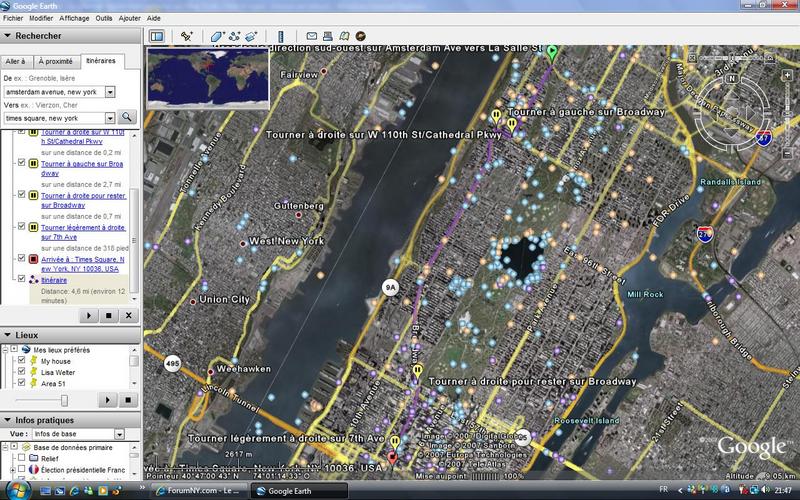Open Tourner à gauche sur Broadway link
This screenshot has width=800, height=500.
tap(82, 168)
